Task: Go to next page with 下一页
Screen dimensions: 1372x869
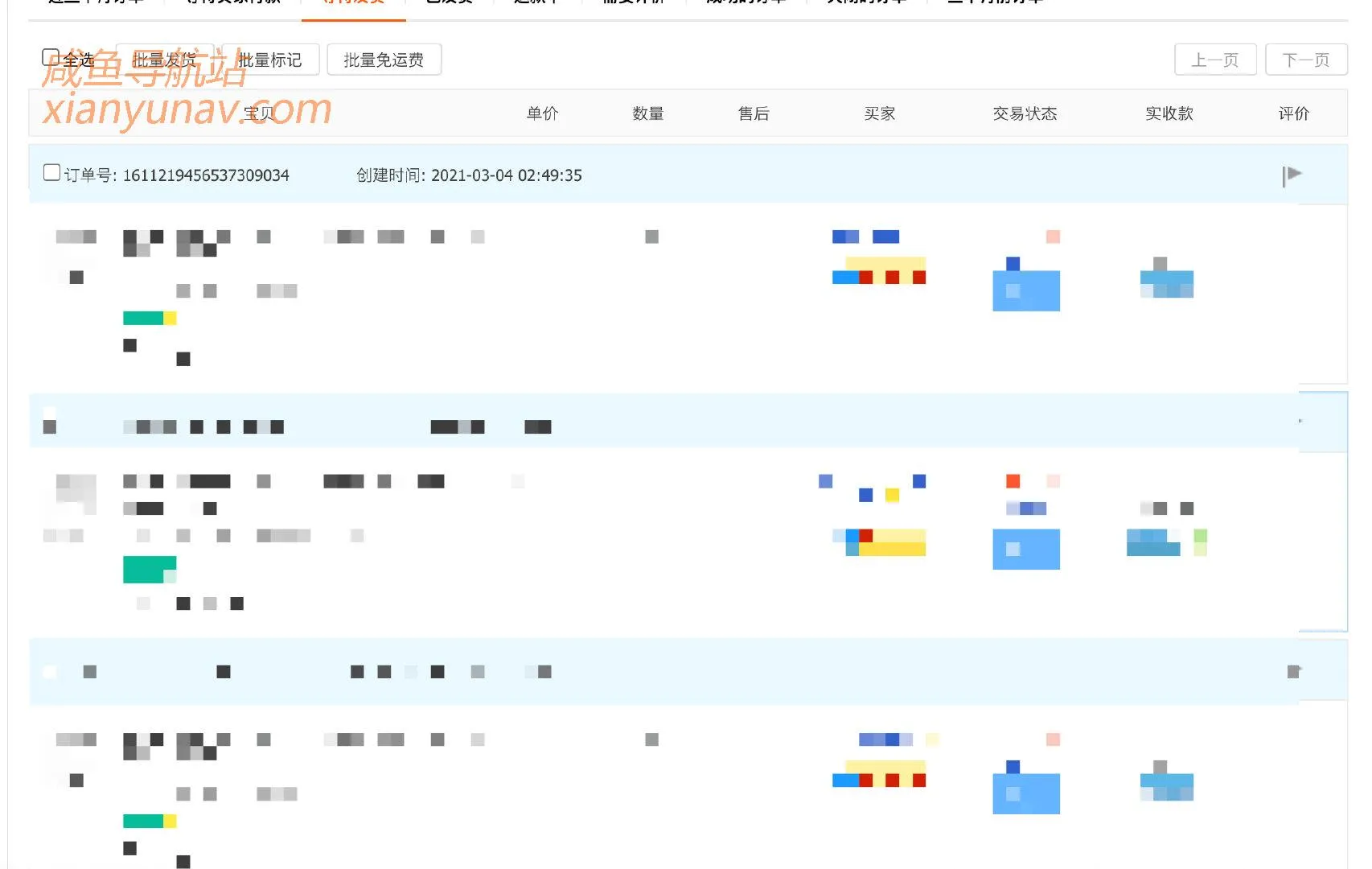Action: tap(1305, 60)
